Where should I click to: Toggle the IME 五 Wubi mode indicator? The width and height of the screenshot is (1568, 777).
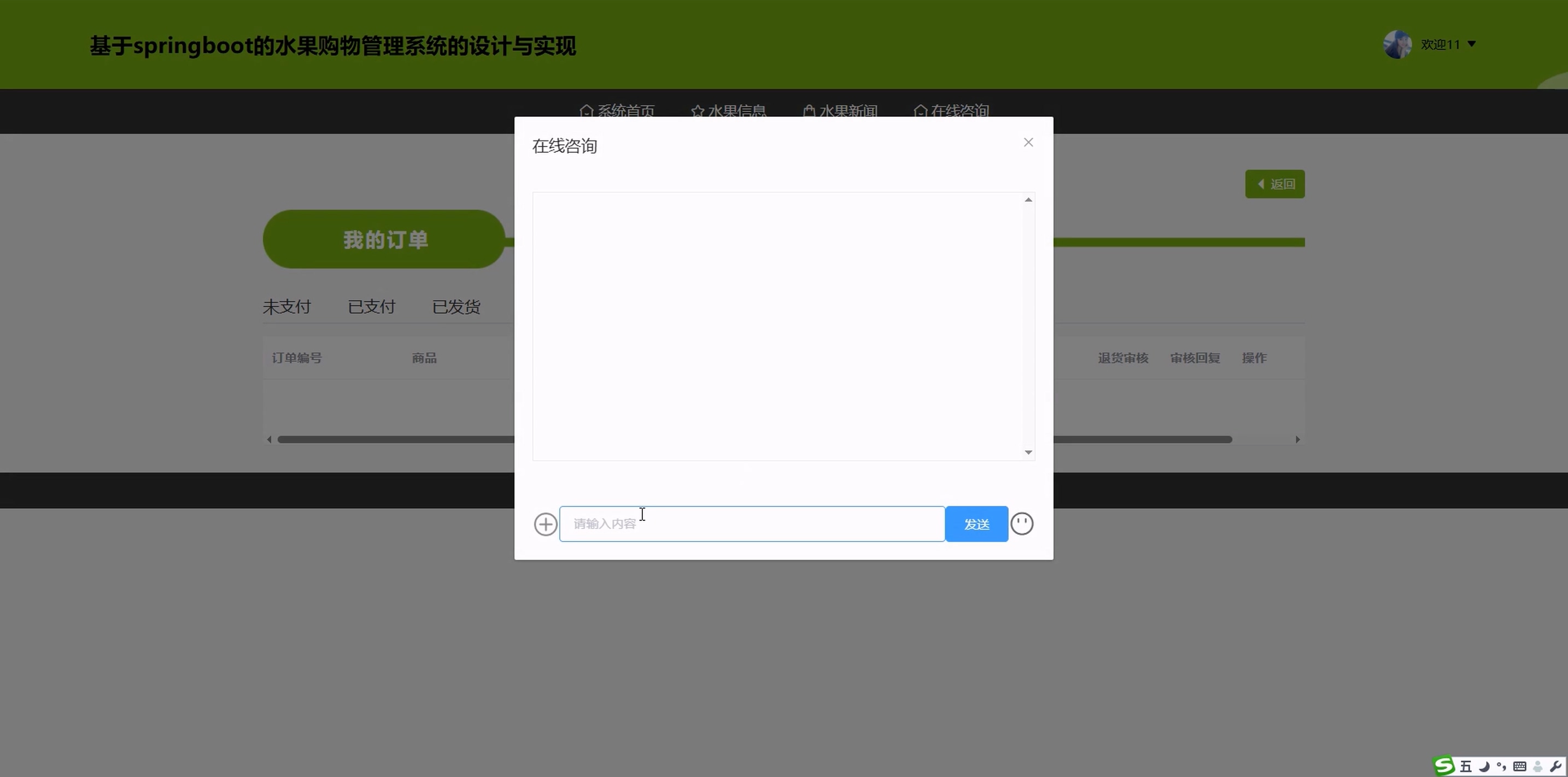1466,767
